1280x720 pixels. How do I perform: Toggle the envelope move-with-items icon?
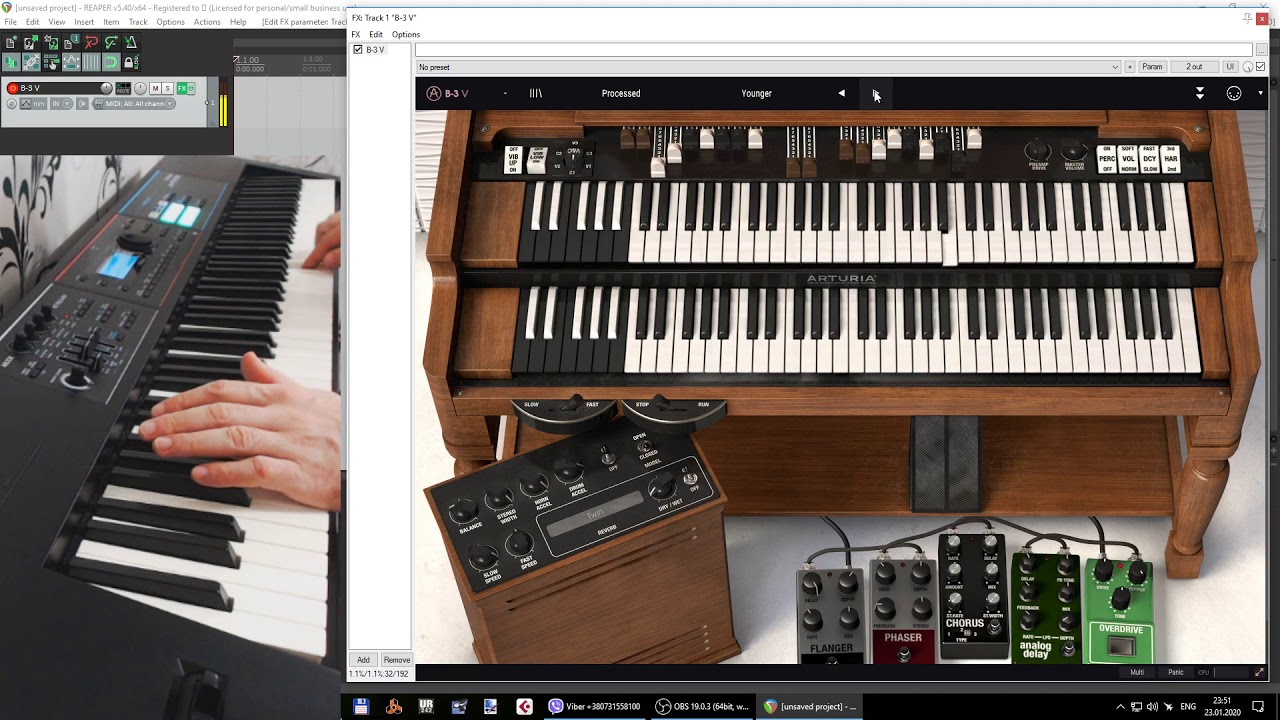[x=71, y=62]
